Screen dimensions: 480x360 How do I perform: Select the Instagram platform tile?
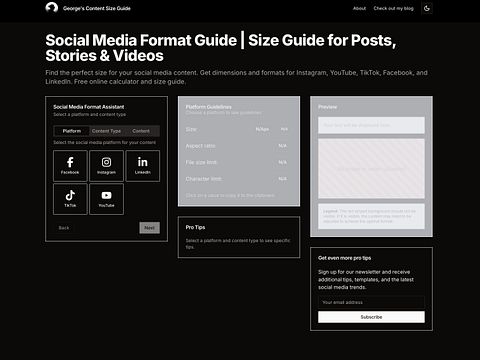(106, 166)
